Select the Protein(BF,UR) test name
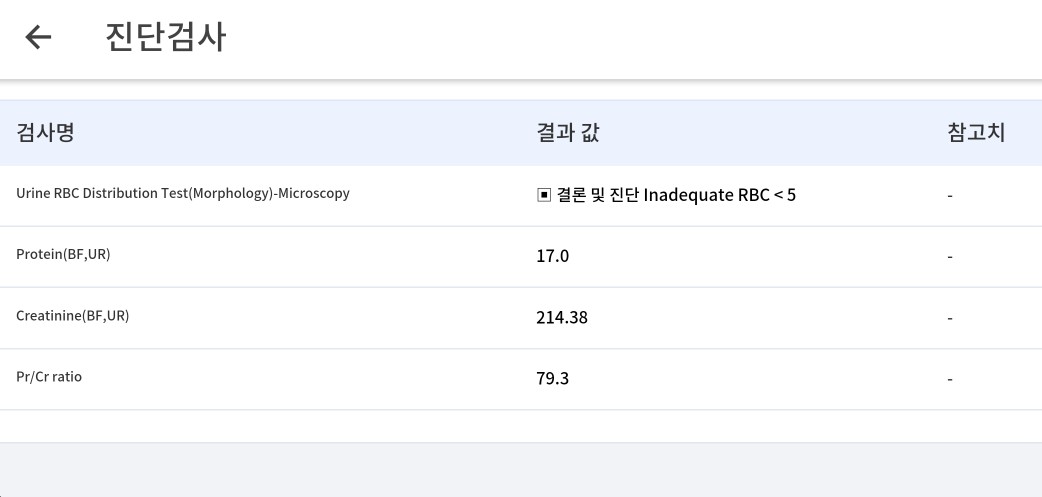The image size is (1042, 497). 63,254
